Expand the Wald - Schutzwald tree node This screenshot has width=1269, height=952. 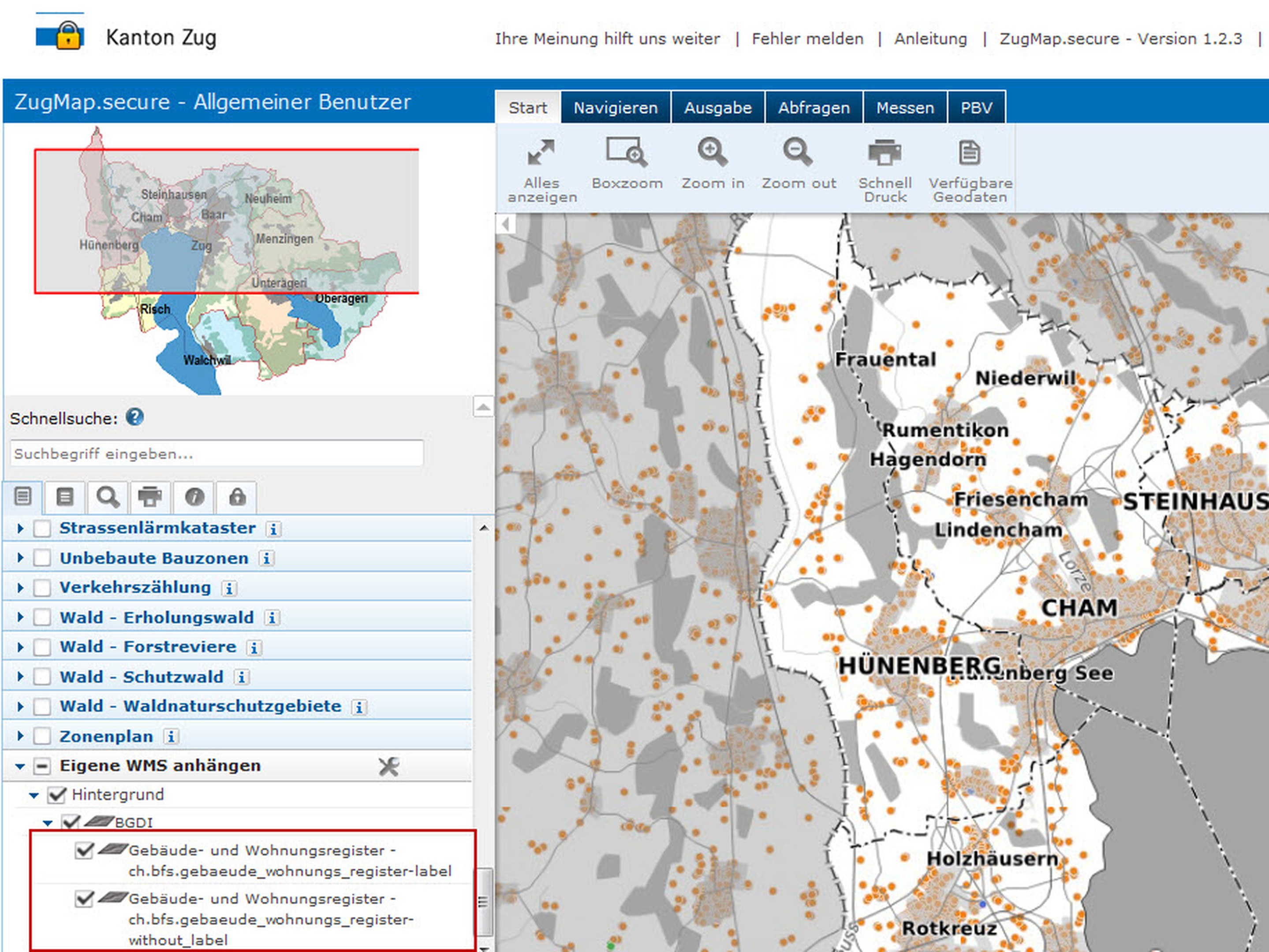(21, 677)
